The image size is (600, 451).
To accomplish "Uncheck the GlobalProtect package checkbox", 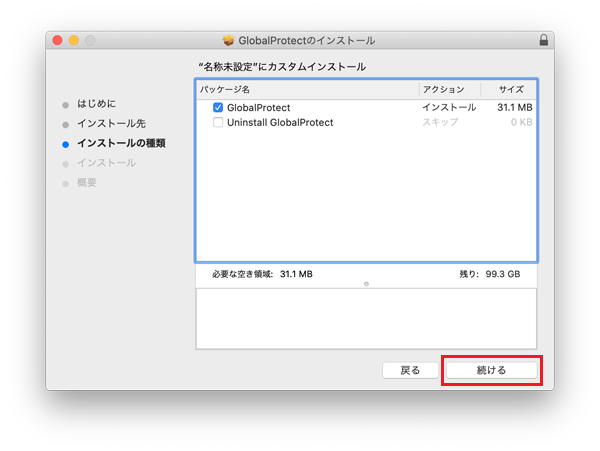I will coord(218,107).
